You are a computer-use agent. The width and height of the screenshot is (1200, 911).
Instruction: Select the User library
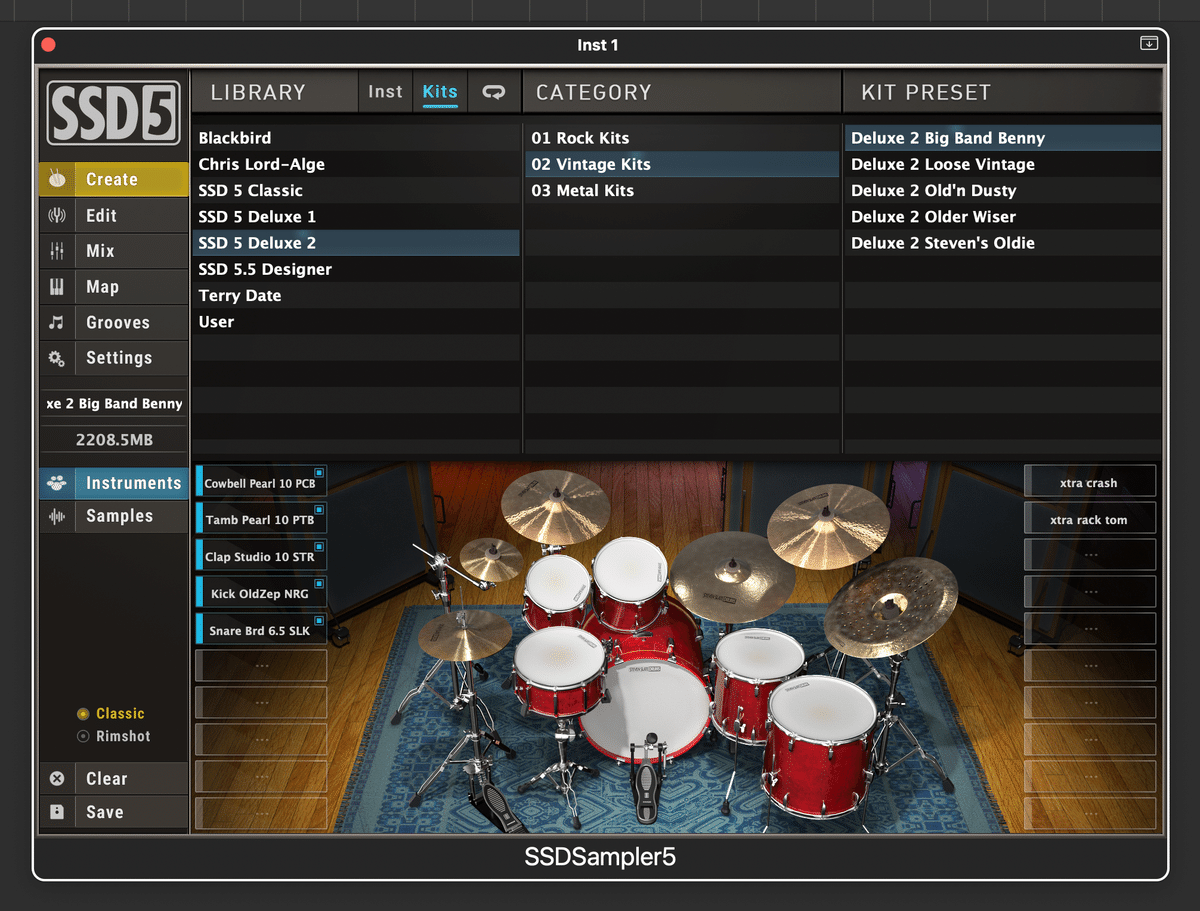(356, 321)
